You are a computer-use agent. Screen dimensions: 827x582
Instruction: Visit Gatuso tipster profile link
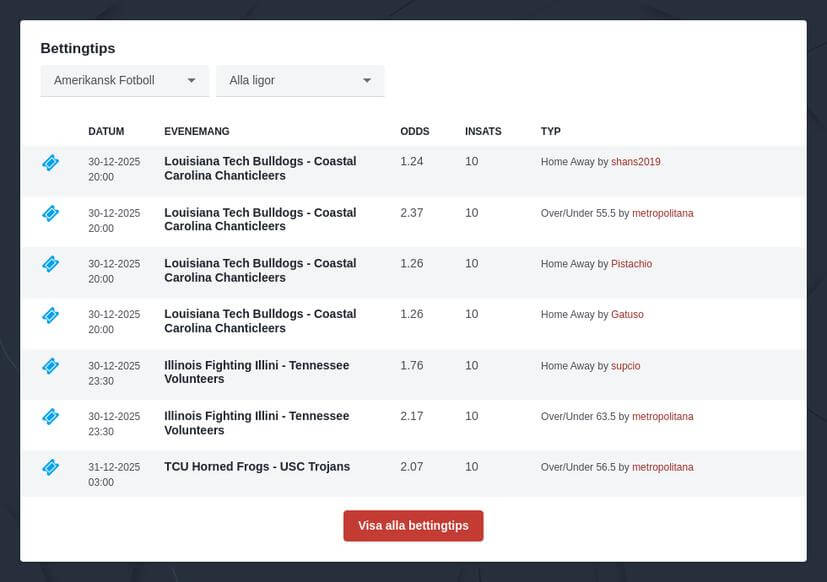[627, 315]
